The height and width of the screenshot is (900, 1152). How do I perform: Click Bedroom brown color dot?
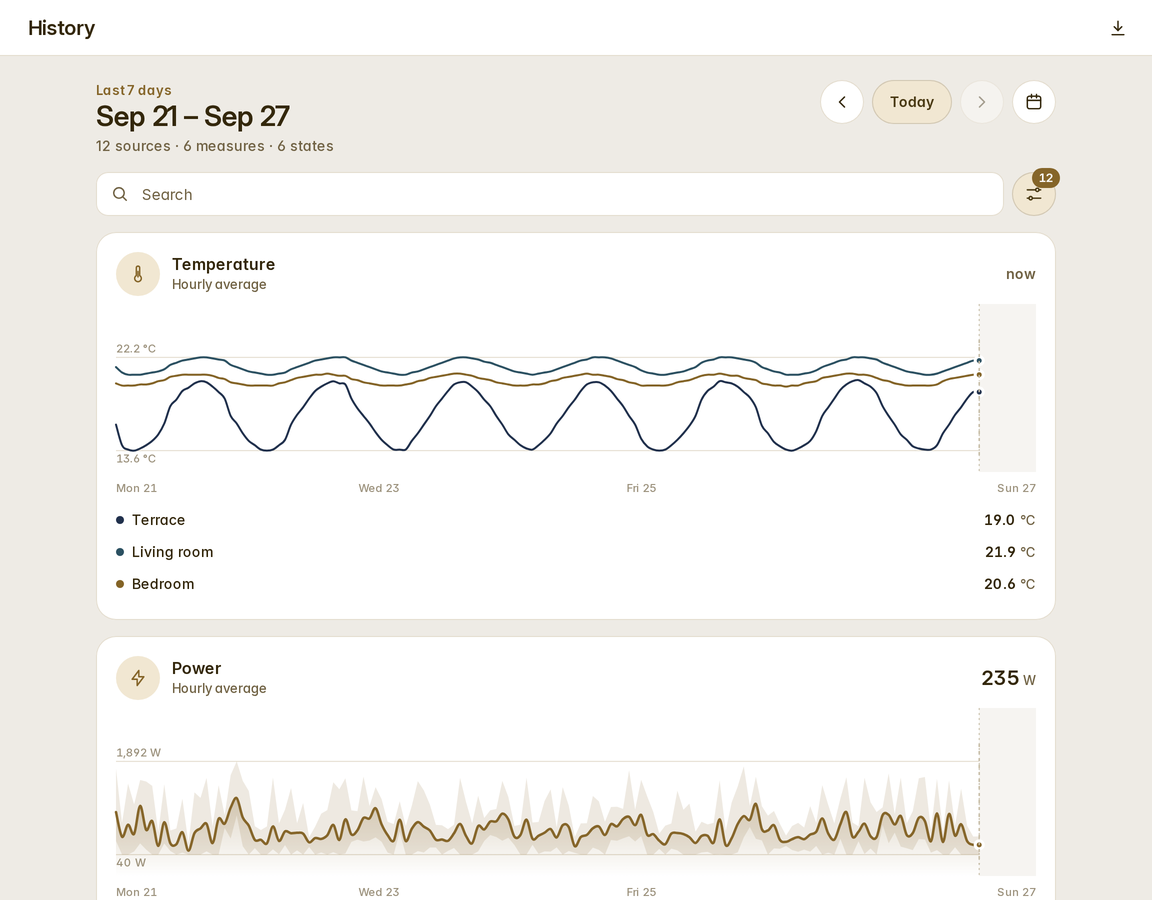120,584
